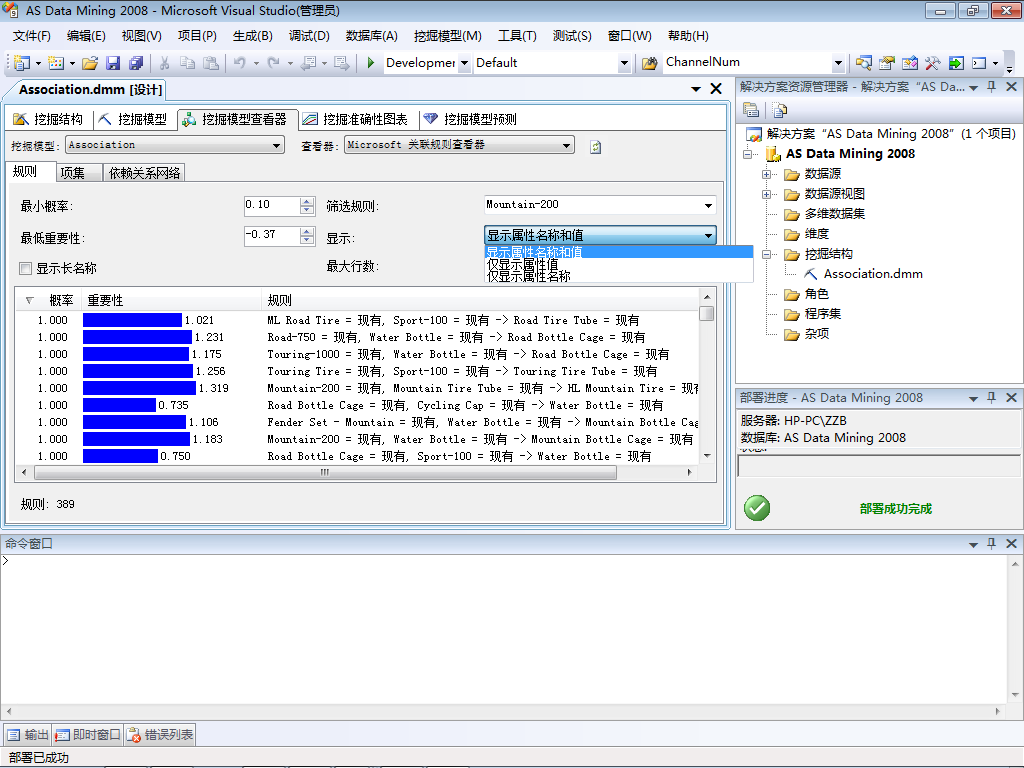Open the 错误列表 panel tab

pyautogui.click(x=161, y=735)
